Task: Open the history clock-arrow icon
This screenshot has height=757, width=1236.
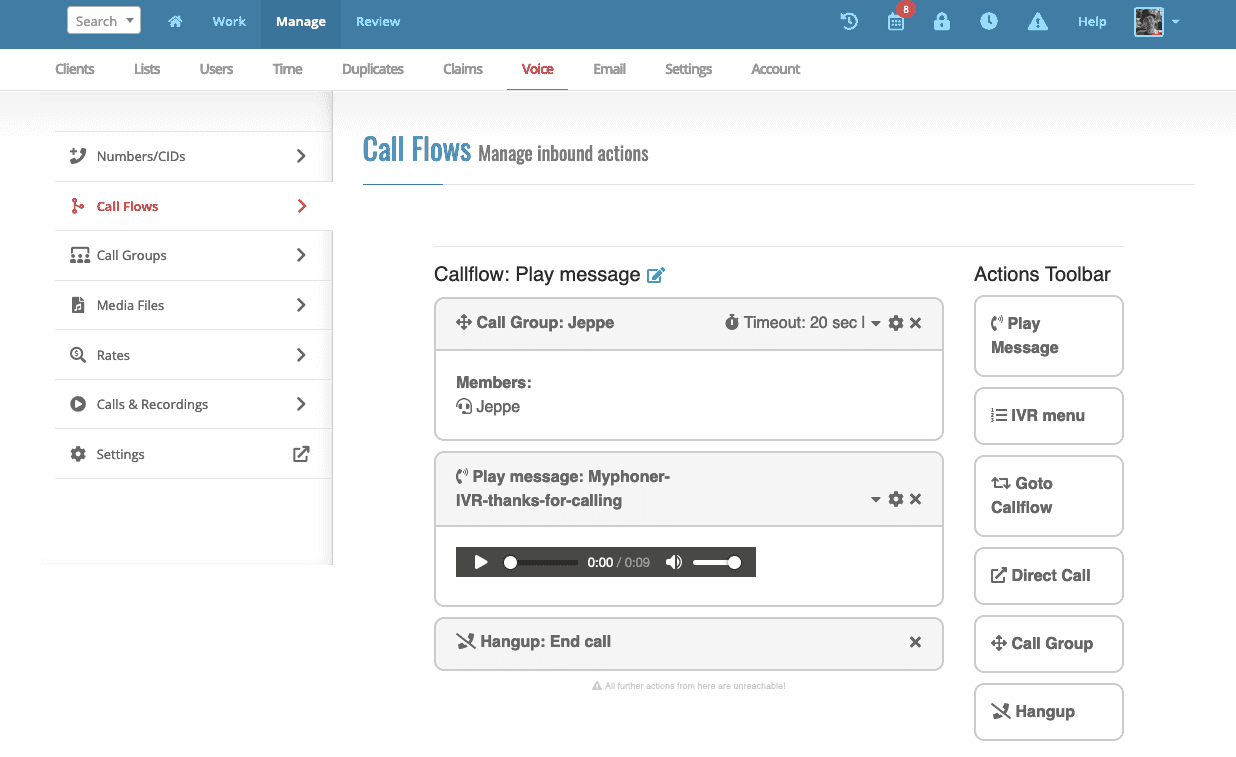Action: [x=849, y=21]
